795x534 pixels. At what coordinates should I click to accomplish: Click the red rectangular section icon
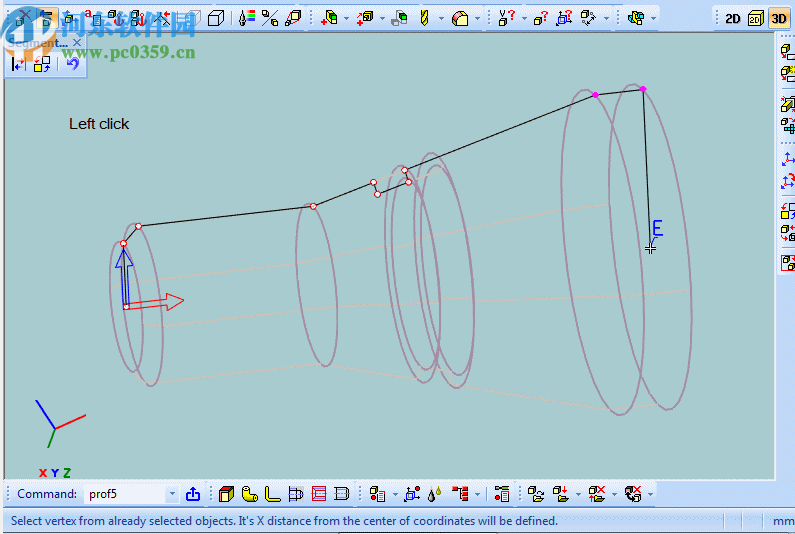319,494
